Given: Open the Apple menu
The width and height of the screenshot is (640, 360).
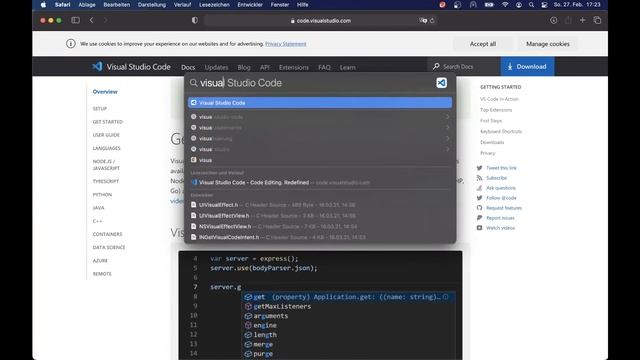Looking at the screenshot, I should pos(44,5).
